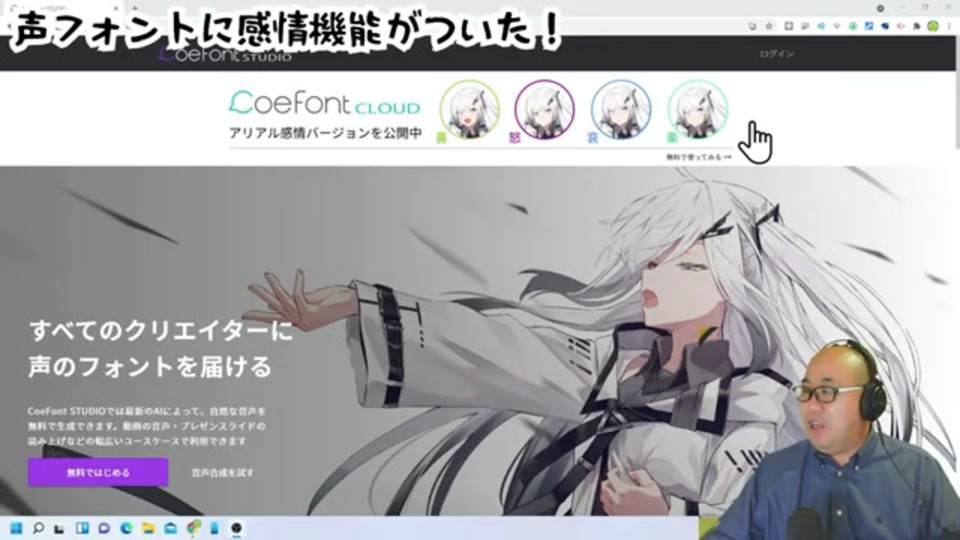The width and height of the screenshot is (960, 540).
Task: Select the 怒 (anger) Allial avatar
Action: tap(544, 111)
